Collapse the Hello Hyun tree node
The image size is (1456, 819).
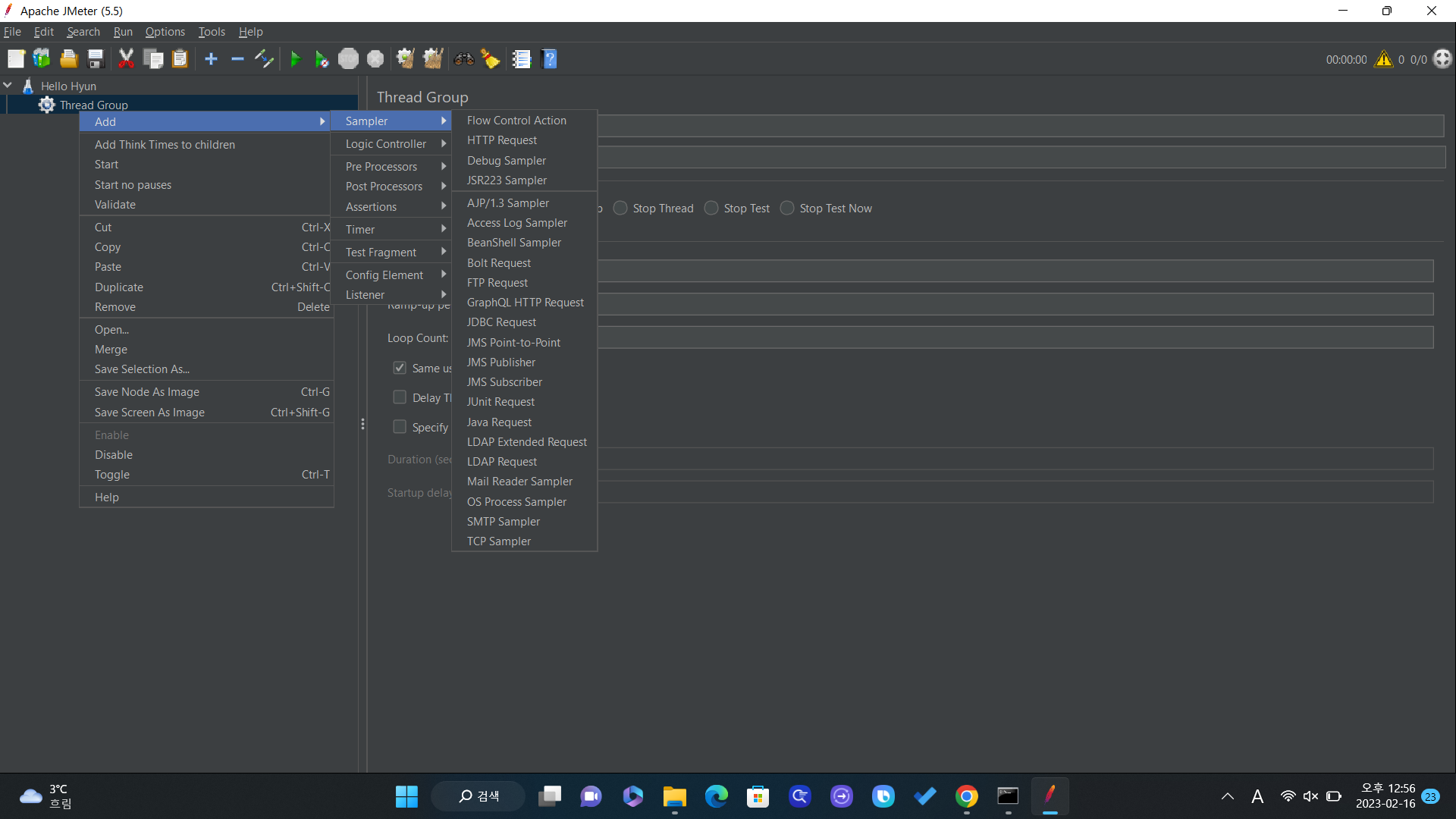click(x=8, y=86)
